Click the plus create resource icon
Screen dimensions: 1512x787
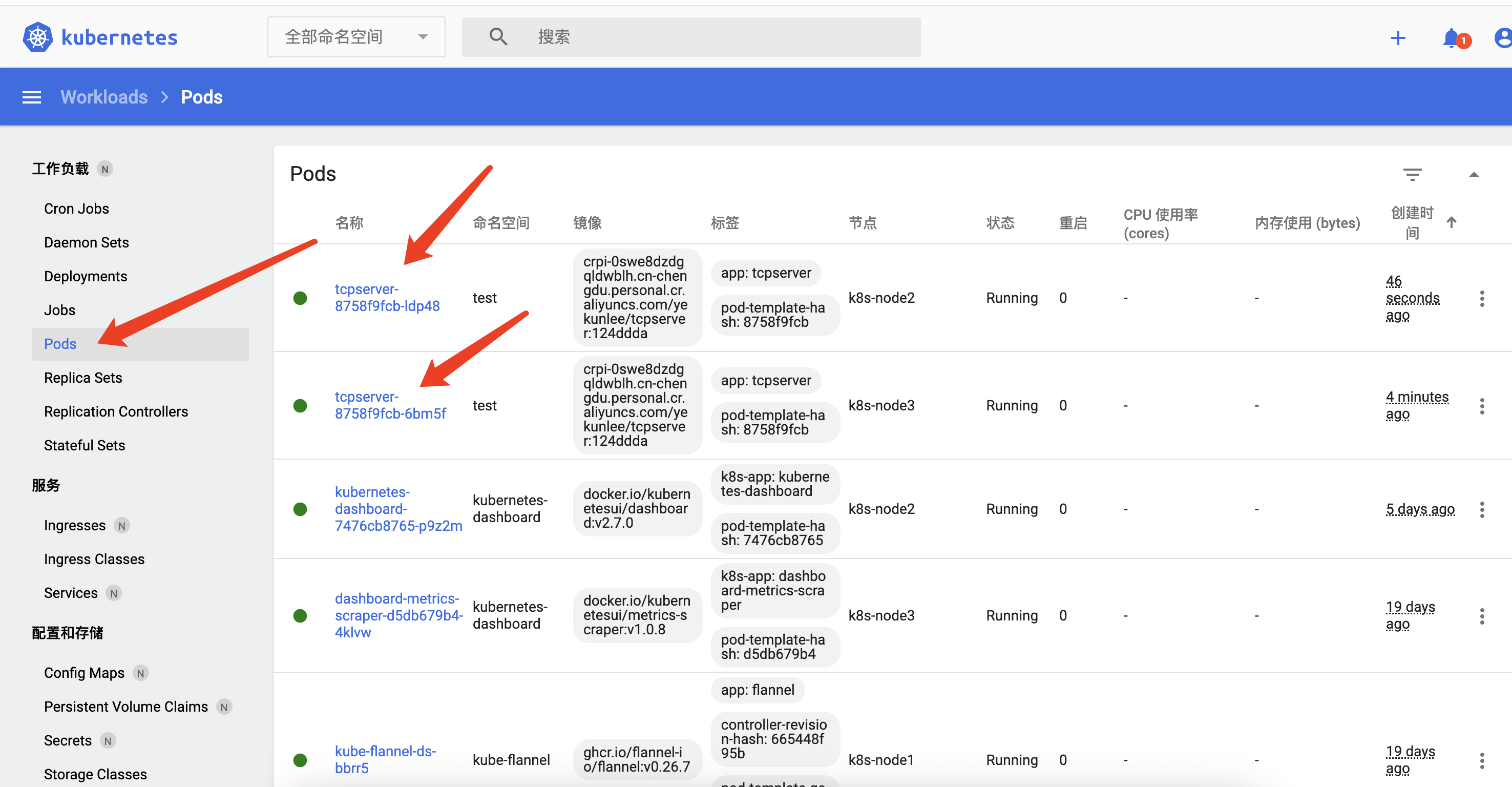pos(1398,38)
